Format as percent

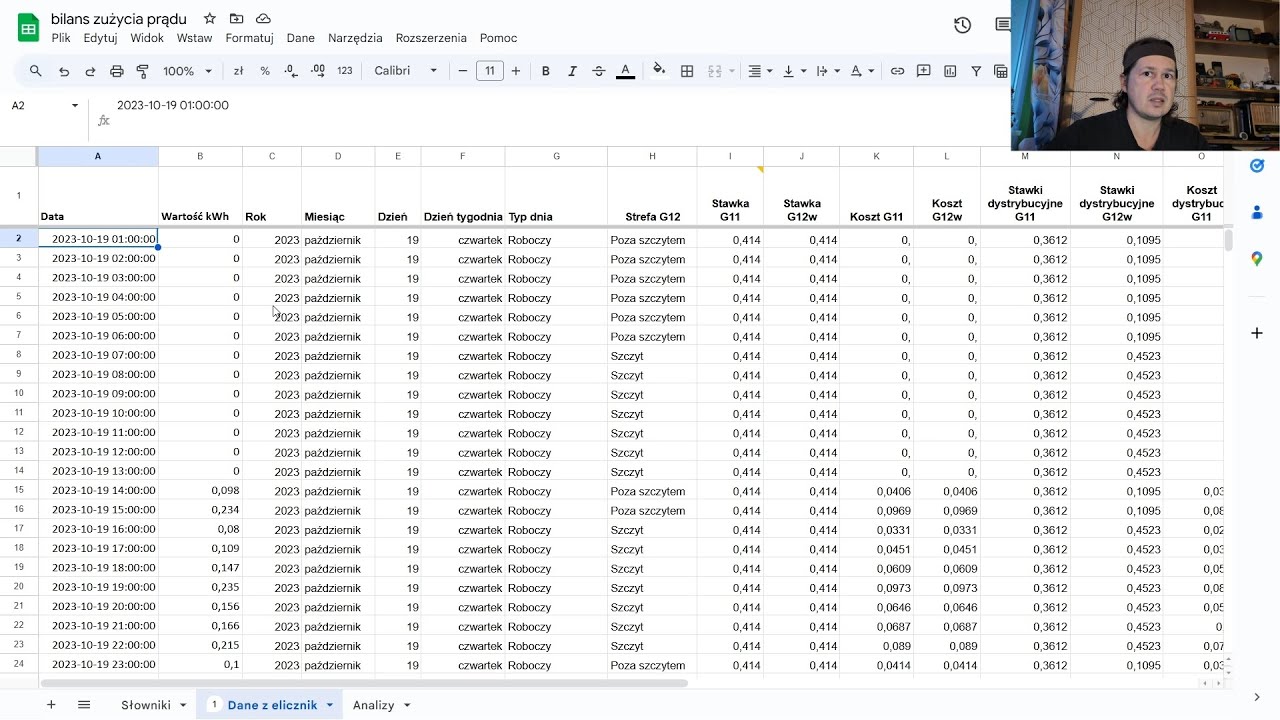(x=265, y=71)
